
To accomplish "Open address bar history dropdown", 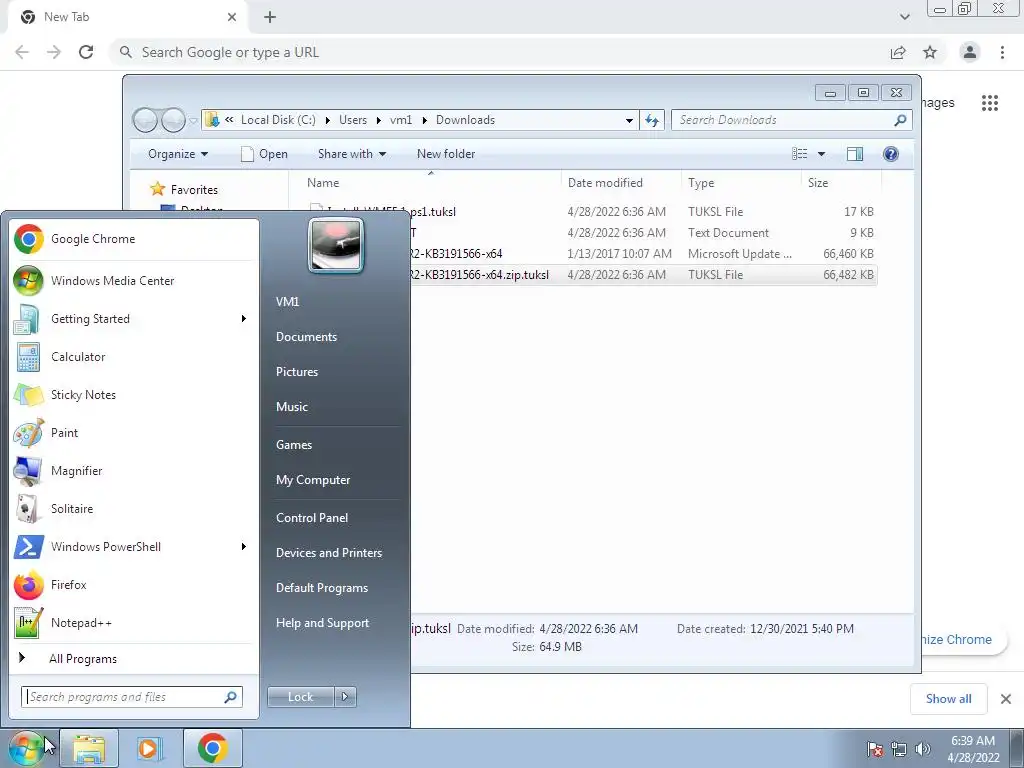I will pos(629,120).
